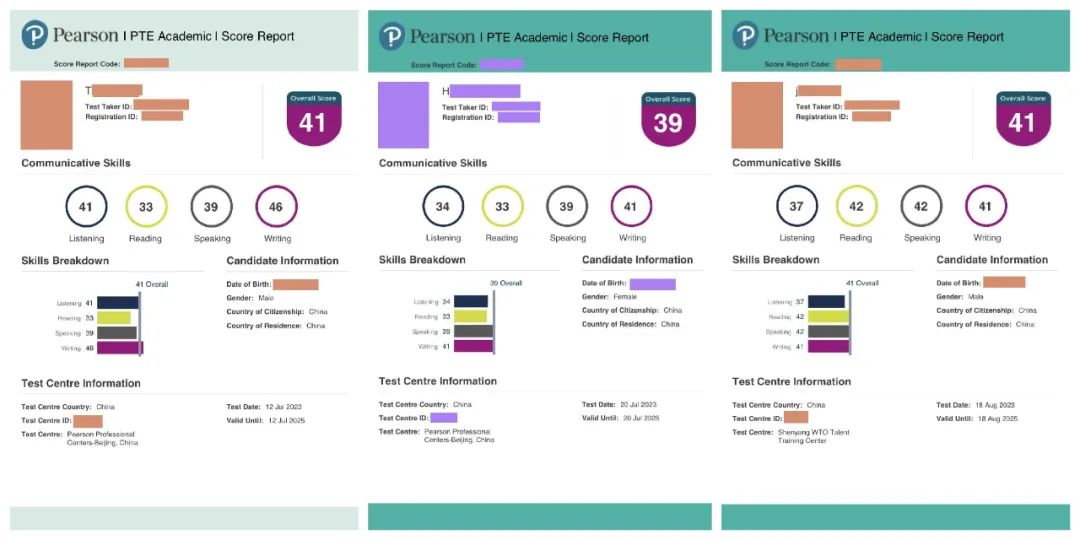Select the Writing 46 score circle
Image resolution: width=1080 pixels, height=540 pixels.
point(276,207)
